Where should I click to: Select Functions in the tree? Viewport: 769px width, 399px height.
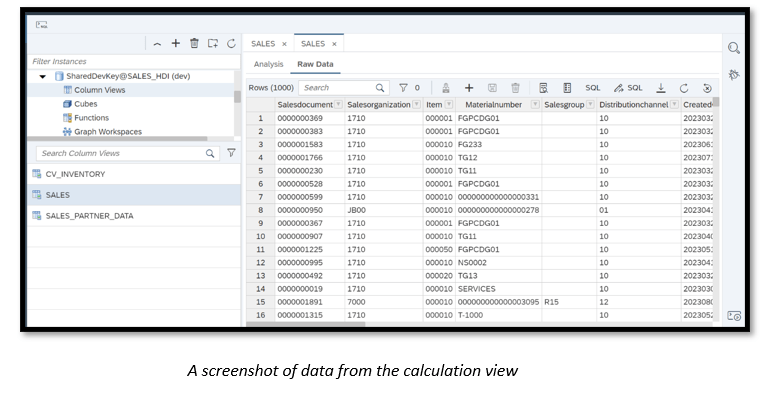(91, 118)
